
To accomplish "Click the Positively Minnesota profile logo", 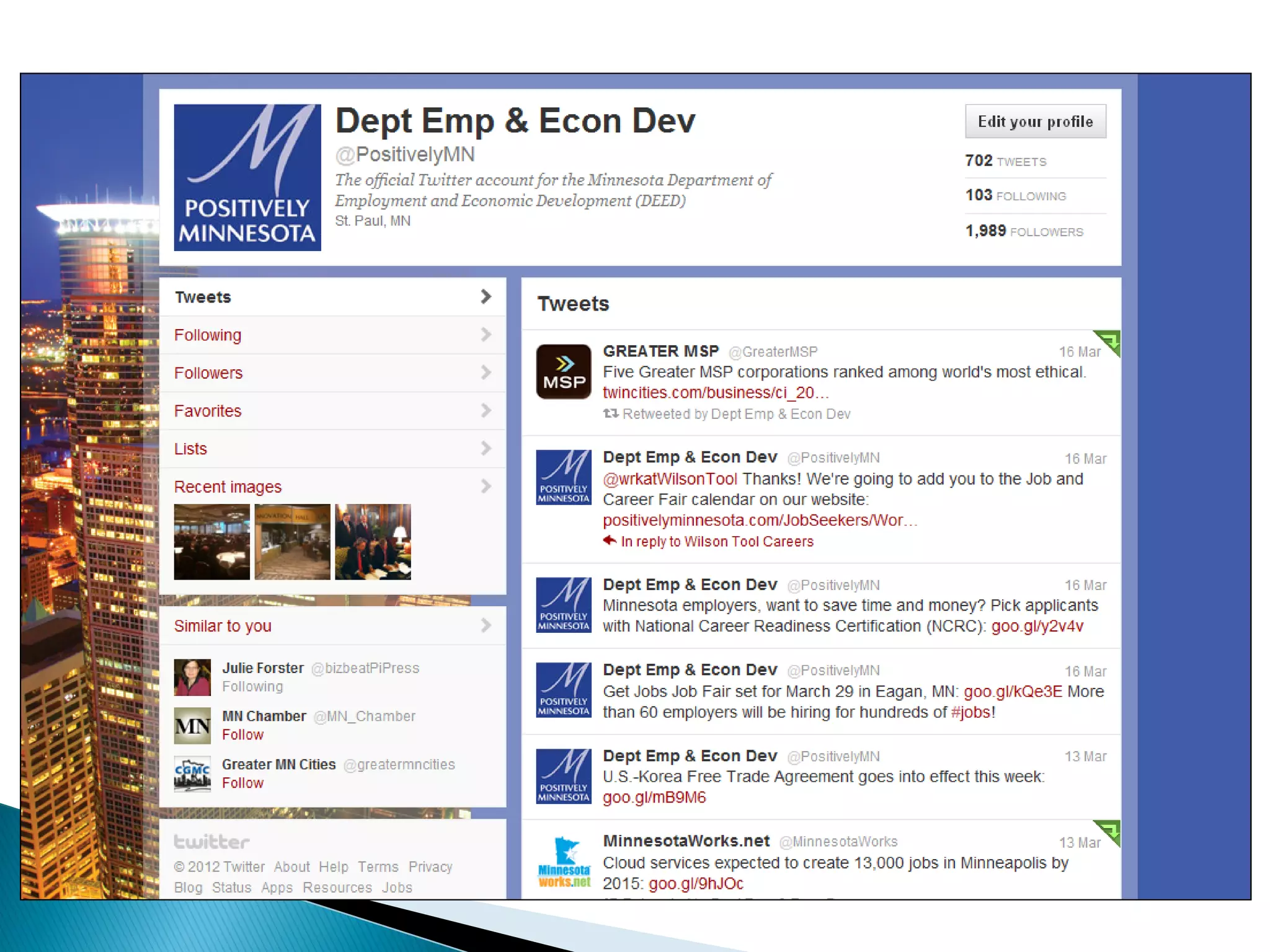I will point(247,177).
